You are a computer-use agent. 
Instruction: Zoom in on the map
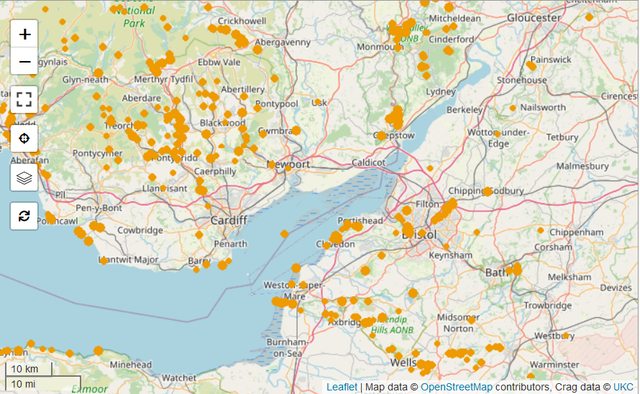click(x=24, y=34)
